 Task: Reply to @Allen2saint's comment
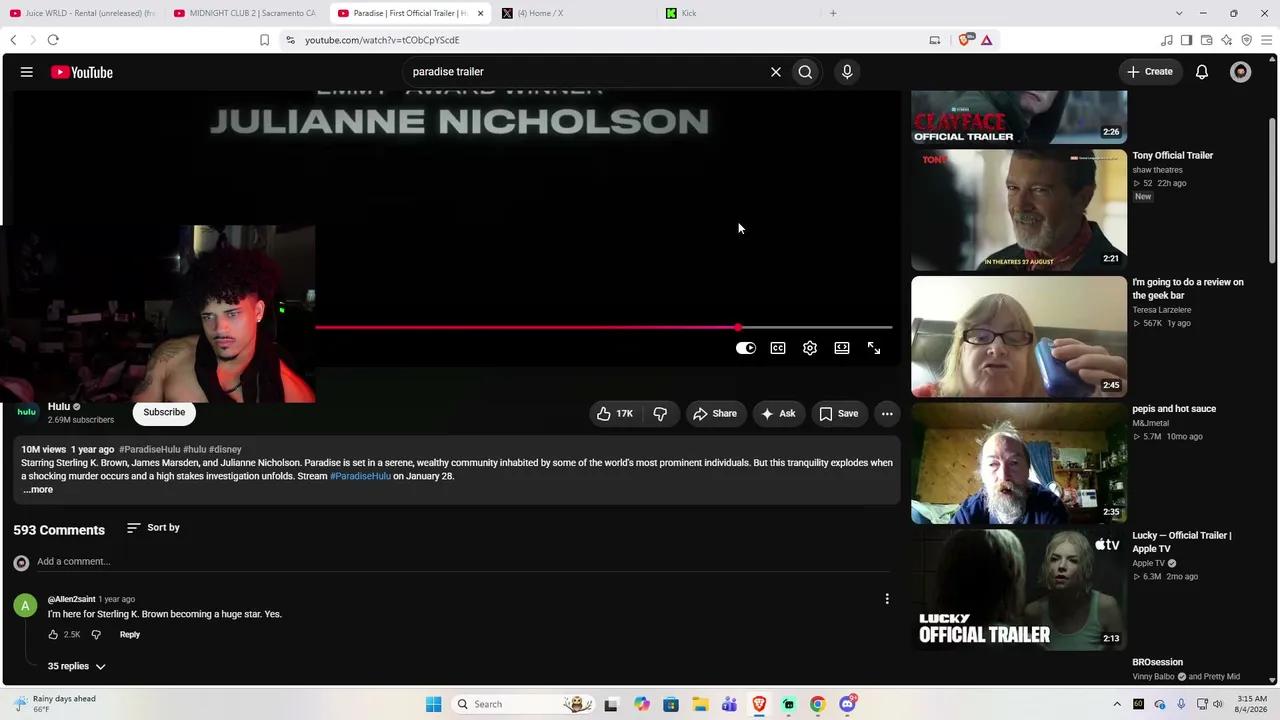(x=130, y=635)
